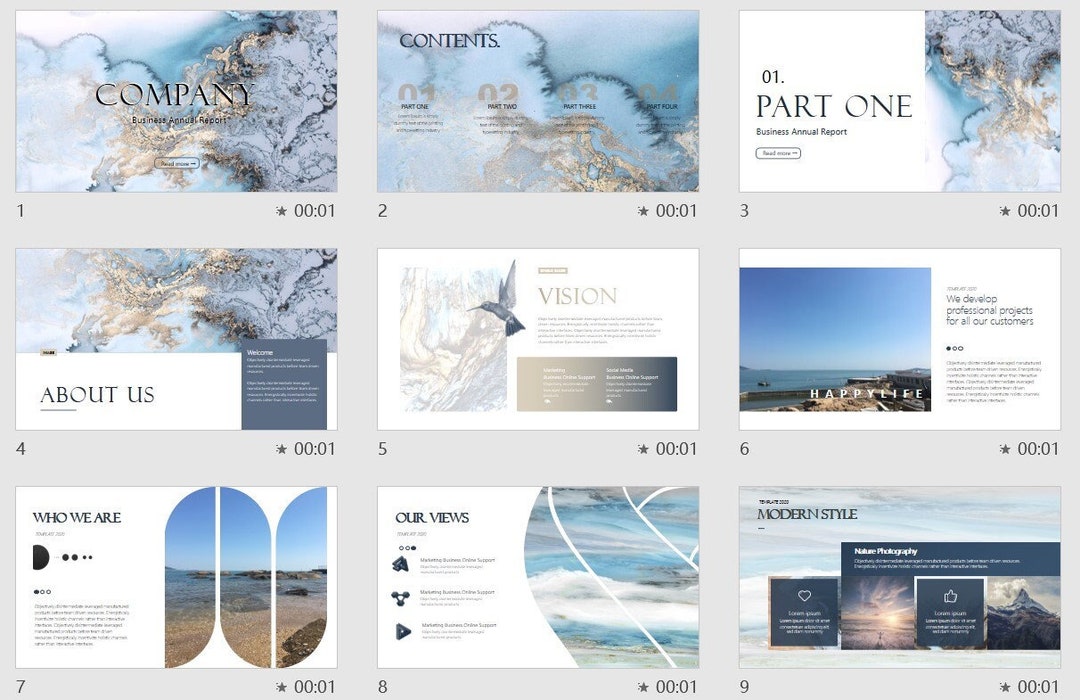Click the 00:01 timing under slide 1
The image size is (1080, 700).
click(x=315, y=211)
